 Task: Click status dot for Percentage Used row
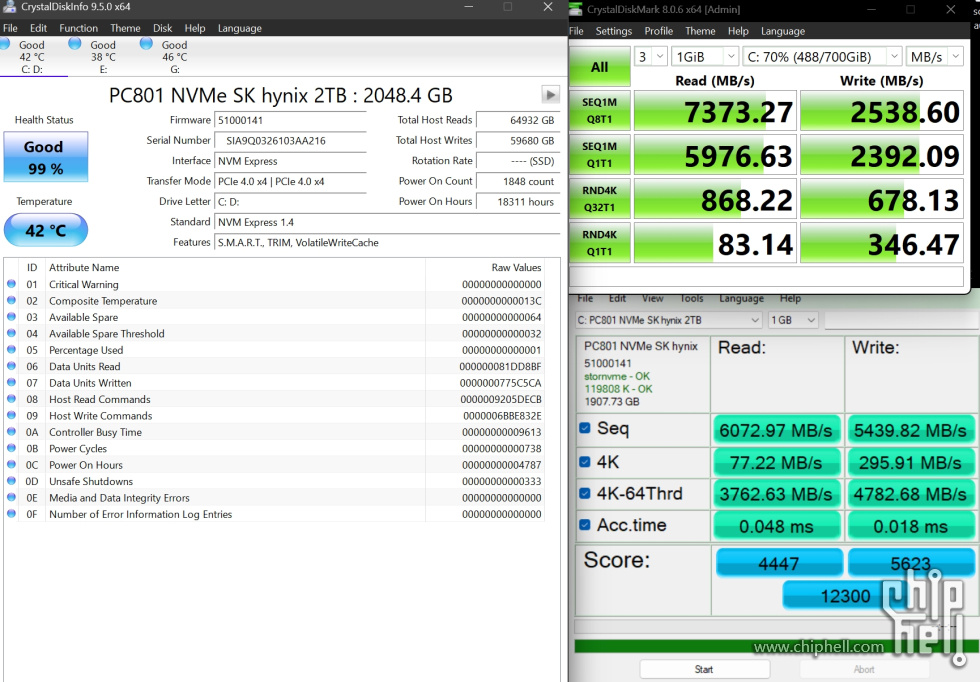coord(11,349)
